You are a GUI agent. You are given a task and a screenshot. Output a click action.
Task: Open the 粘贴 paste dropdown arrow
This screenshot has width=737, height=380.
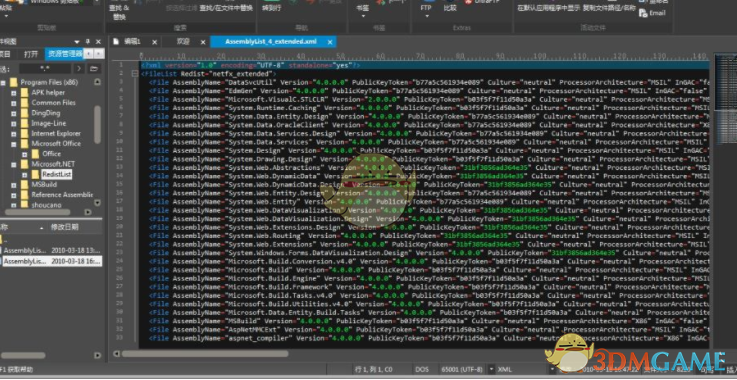click(x=6, y=16)
